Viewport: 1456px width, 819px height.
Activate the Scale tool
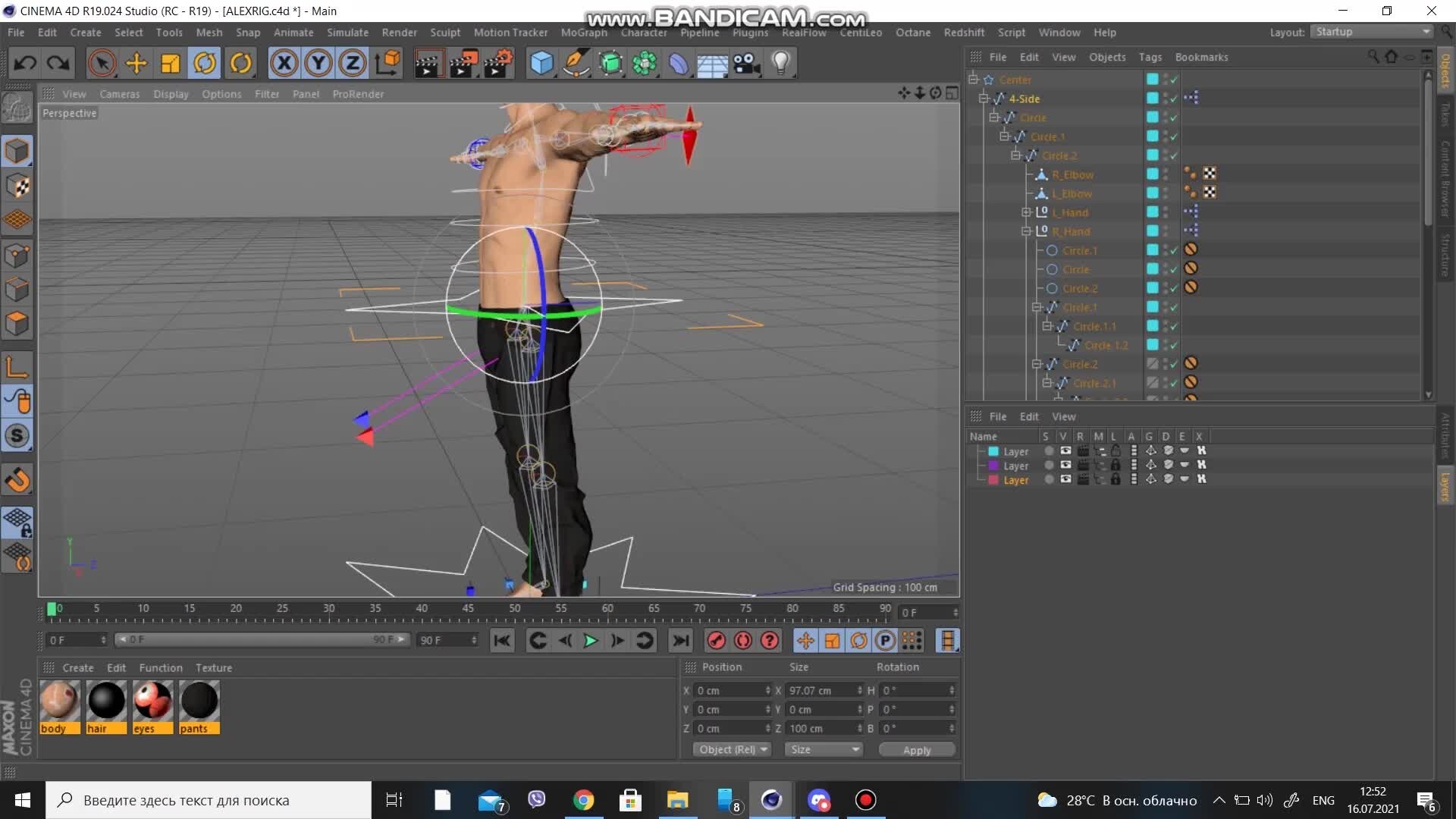coord(171,63)
